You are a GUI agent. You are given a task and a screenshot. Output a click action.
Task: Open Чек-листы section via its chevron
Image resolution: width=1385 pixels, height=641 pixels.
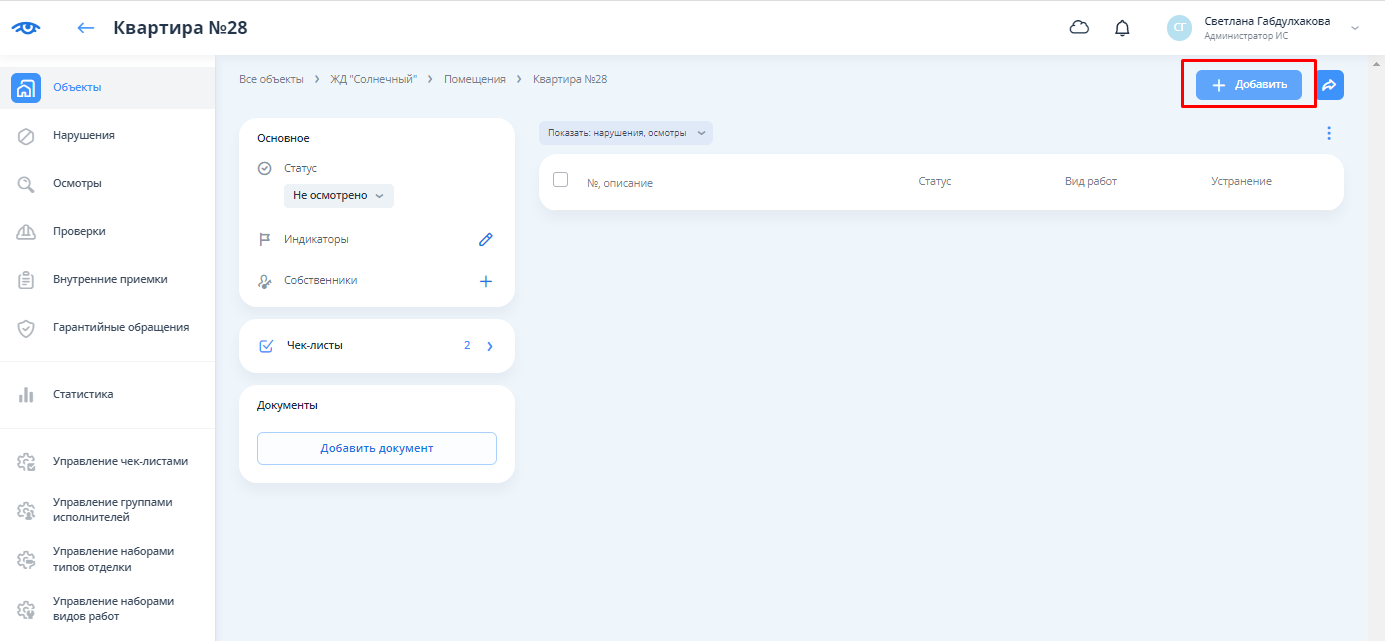click(490, 346)
